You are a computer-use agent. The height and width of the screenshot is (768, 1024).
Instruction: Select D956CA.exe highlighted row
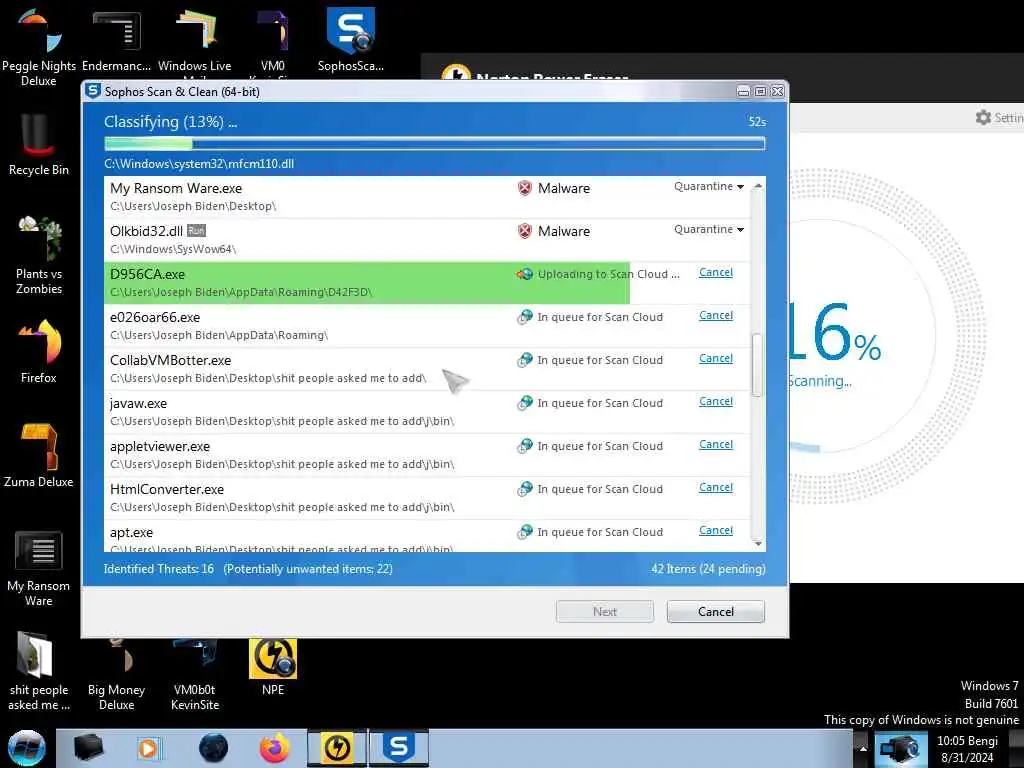427,283
